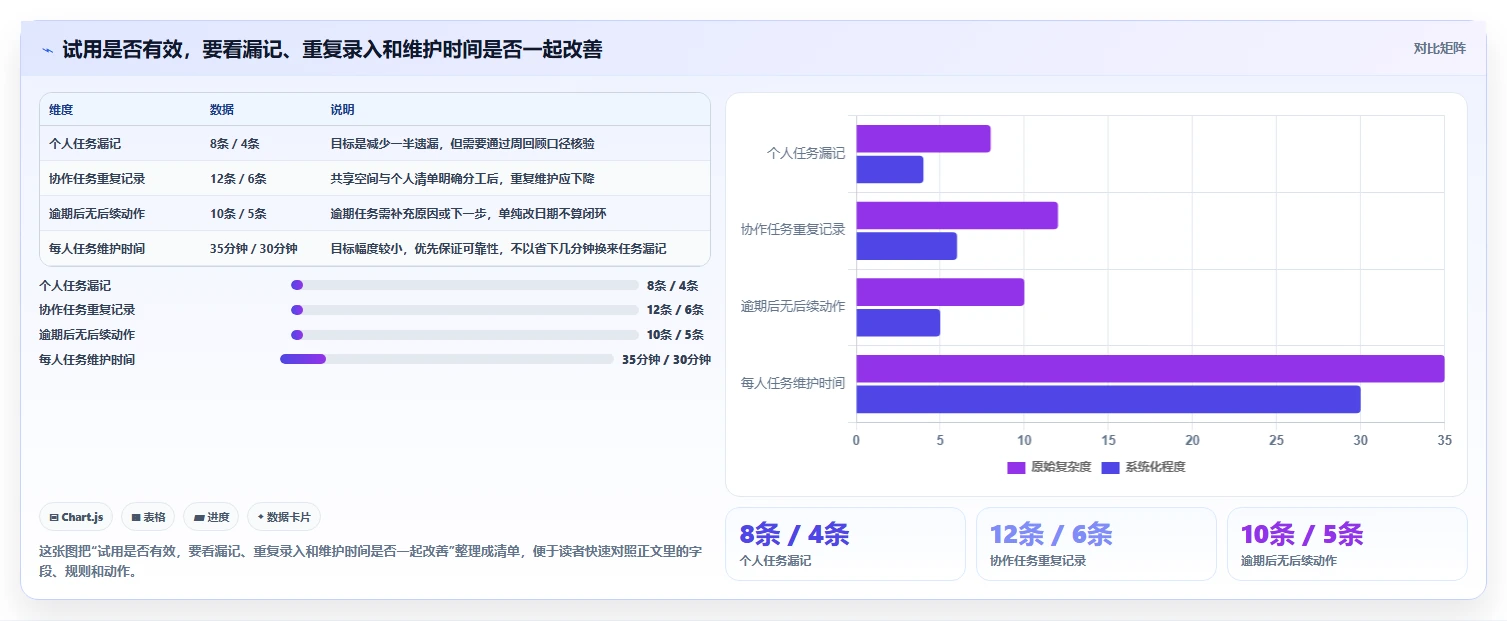Image resolution: width=1507 pixels, height=621 pixels.
Task: Toggle the 系统化程度 legend swatch
Action: 1110,467
